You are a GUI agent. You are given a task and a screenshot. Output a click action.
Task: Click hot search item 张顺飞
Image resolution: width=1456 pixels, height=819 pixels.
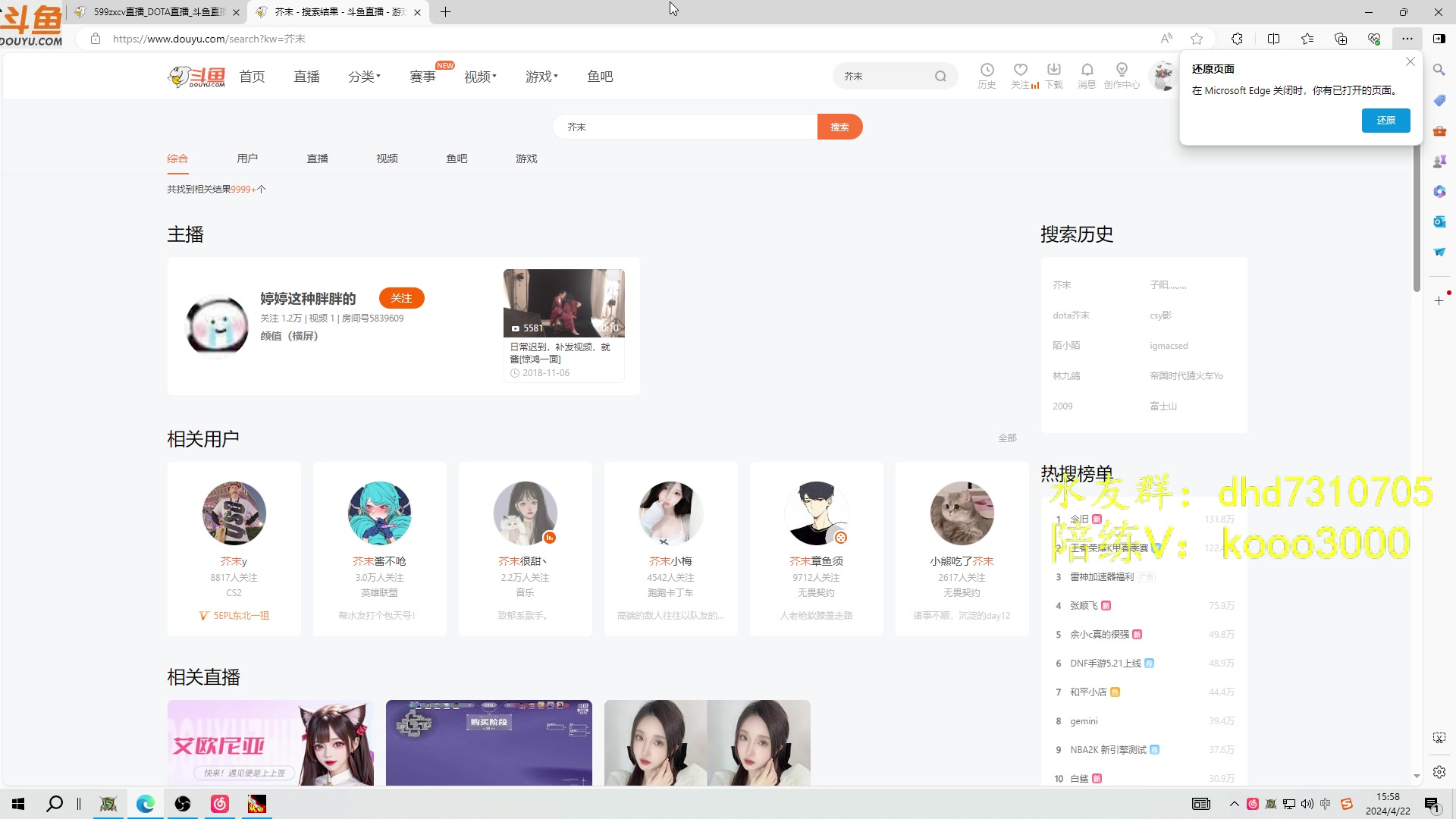[1084, 606]
